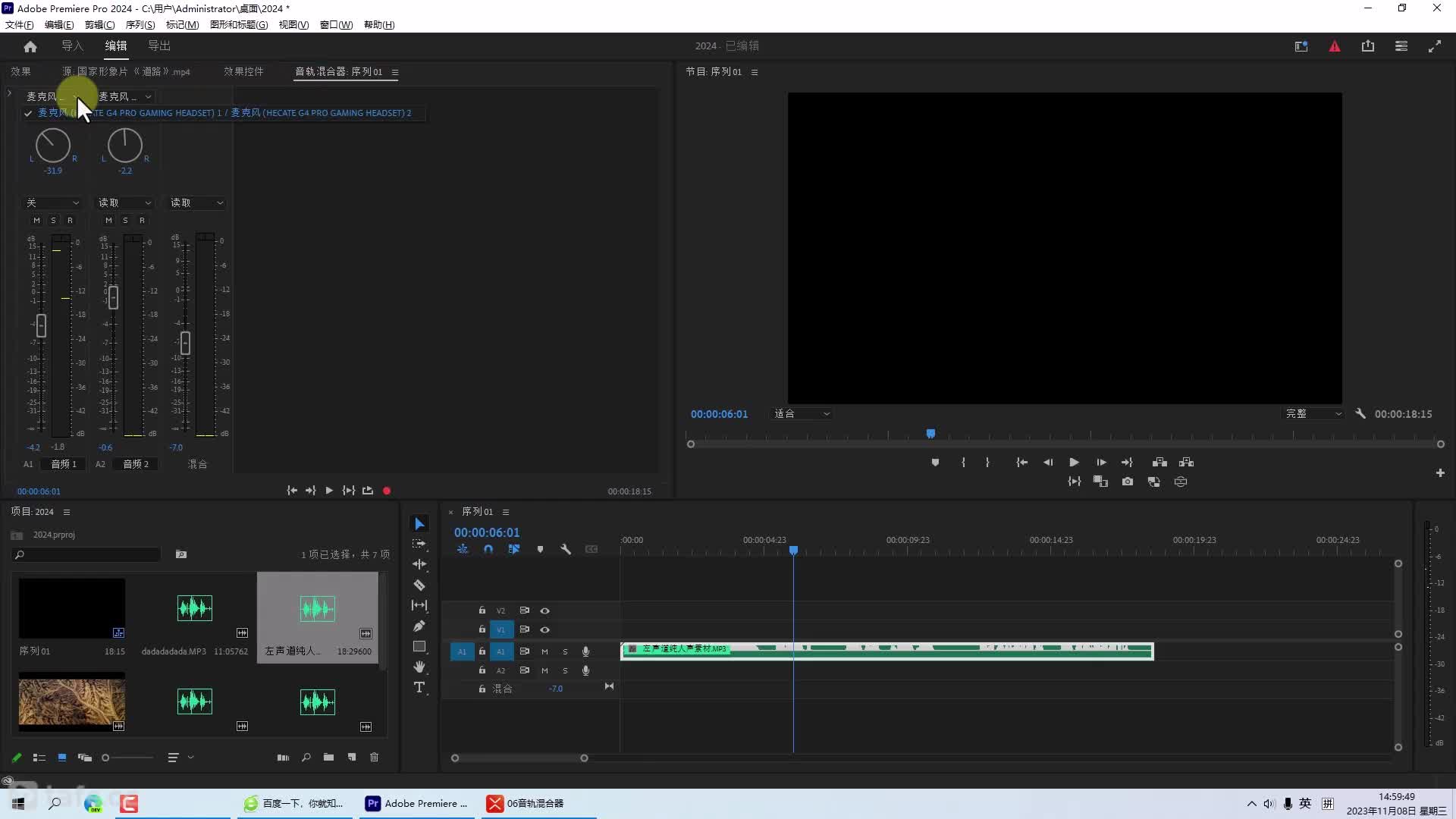Open project panel 项目: 2024 menu
This screenshot has width=1456, height=819.
click(67, 512)
